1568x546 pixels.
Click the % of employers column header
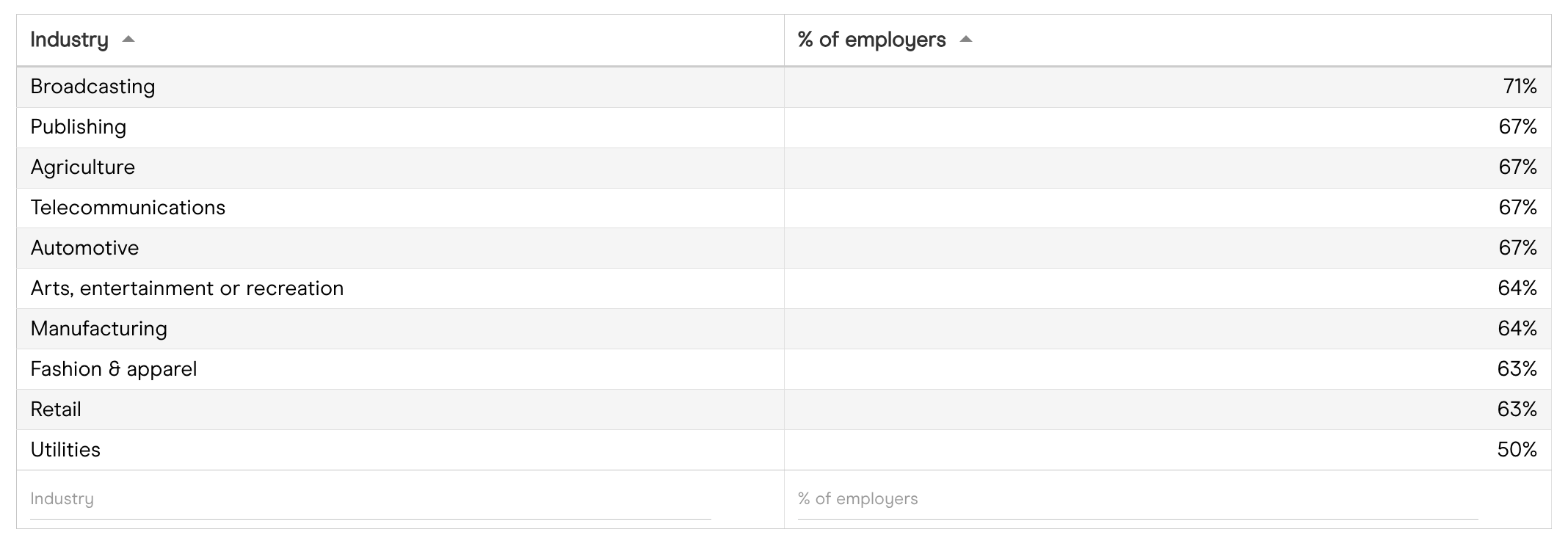pyautogui.click(x=871, y=40)
